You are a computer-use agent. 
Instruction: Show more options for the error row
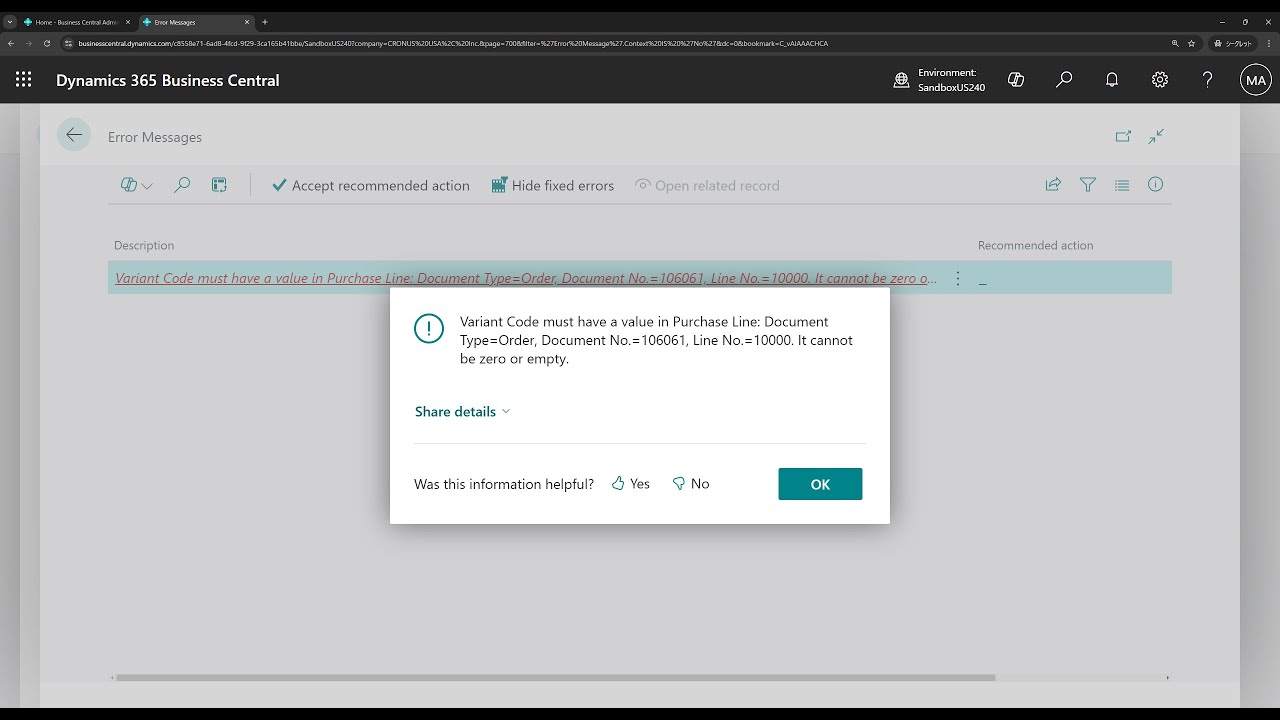point(958,278)
